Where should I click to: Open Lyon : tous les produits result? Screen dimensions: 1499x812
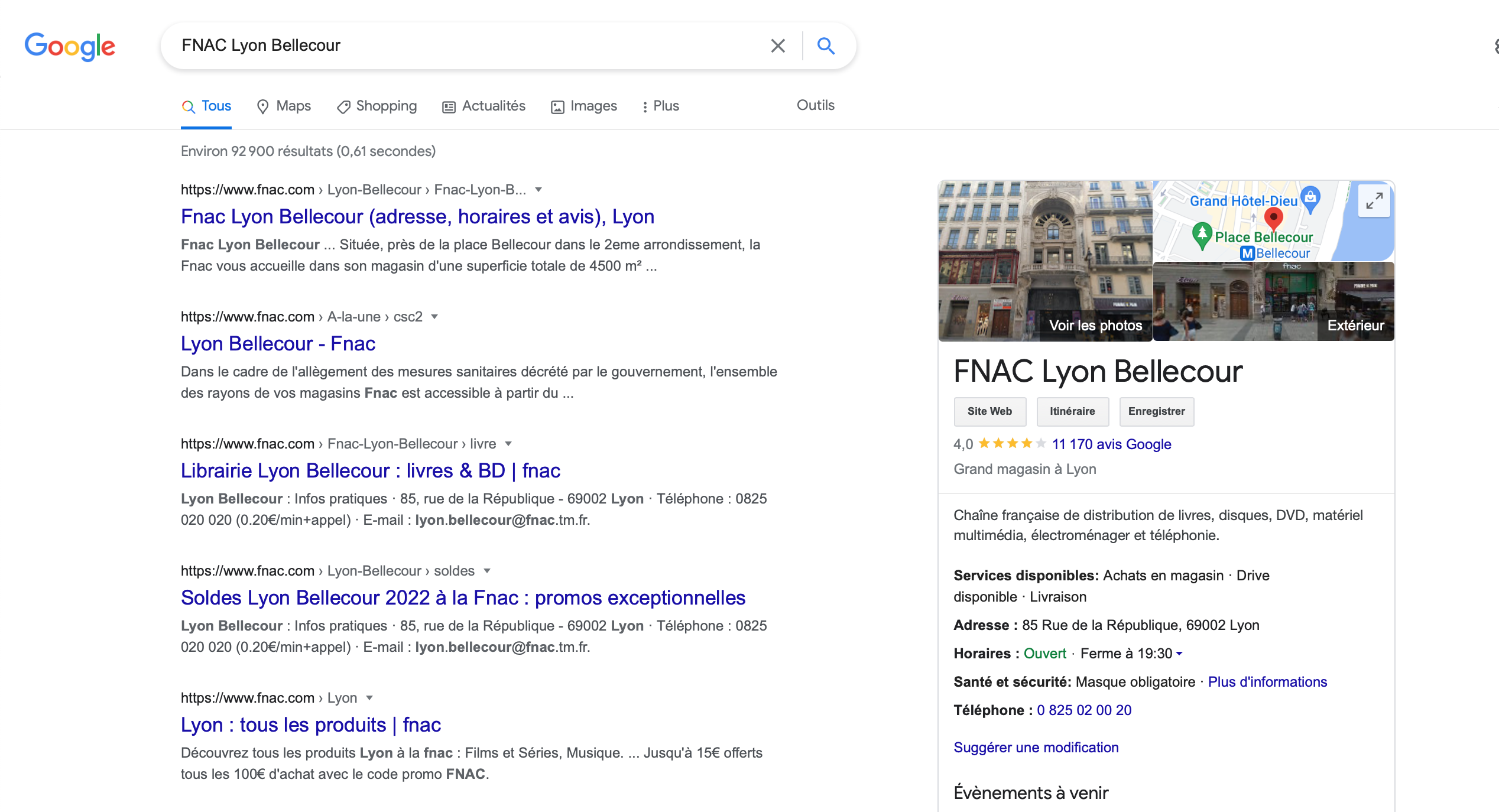tap(311, 725)
